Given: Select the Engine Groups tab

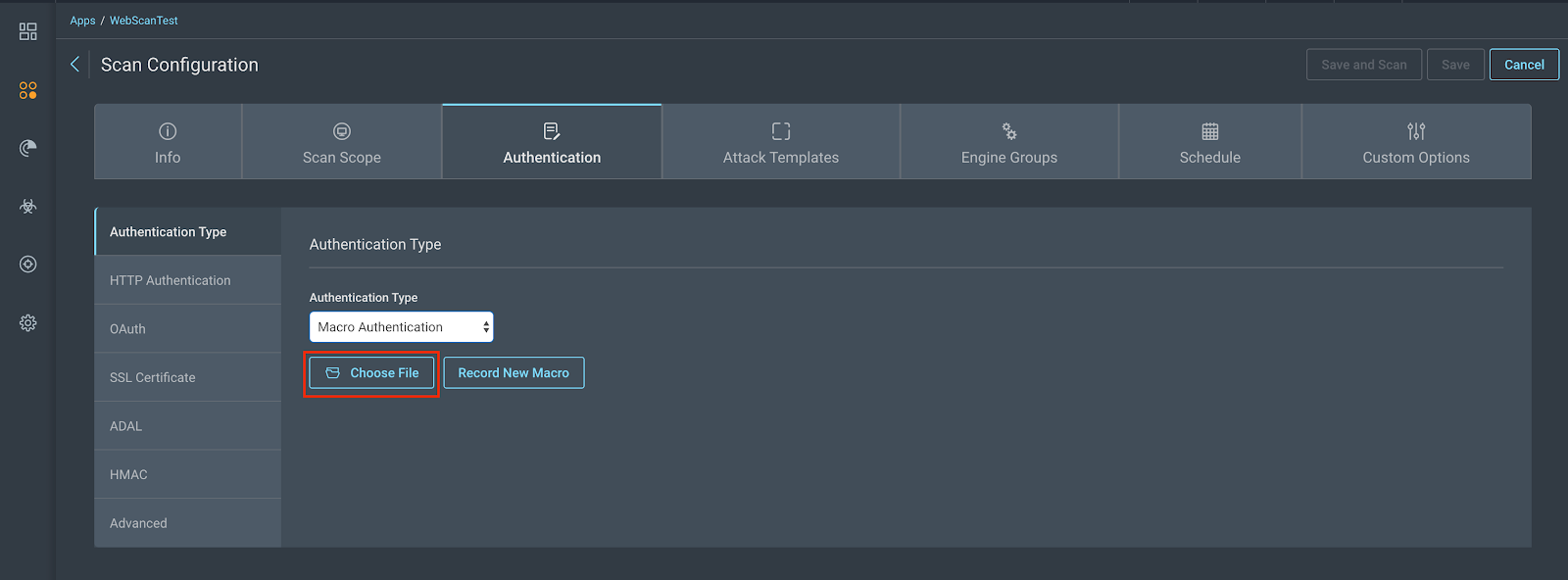Looking at the screenshot, I should (1008, 143).
